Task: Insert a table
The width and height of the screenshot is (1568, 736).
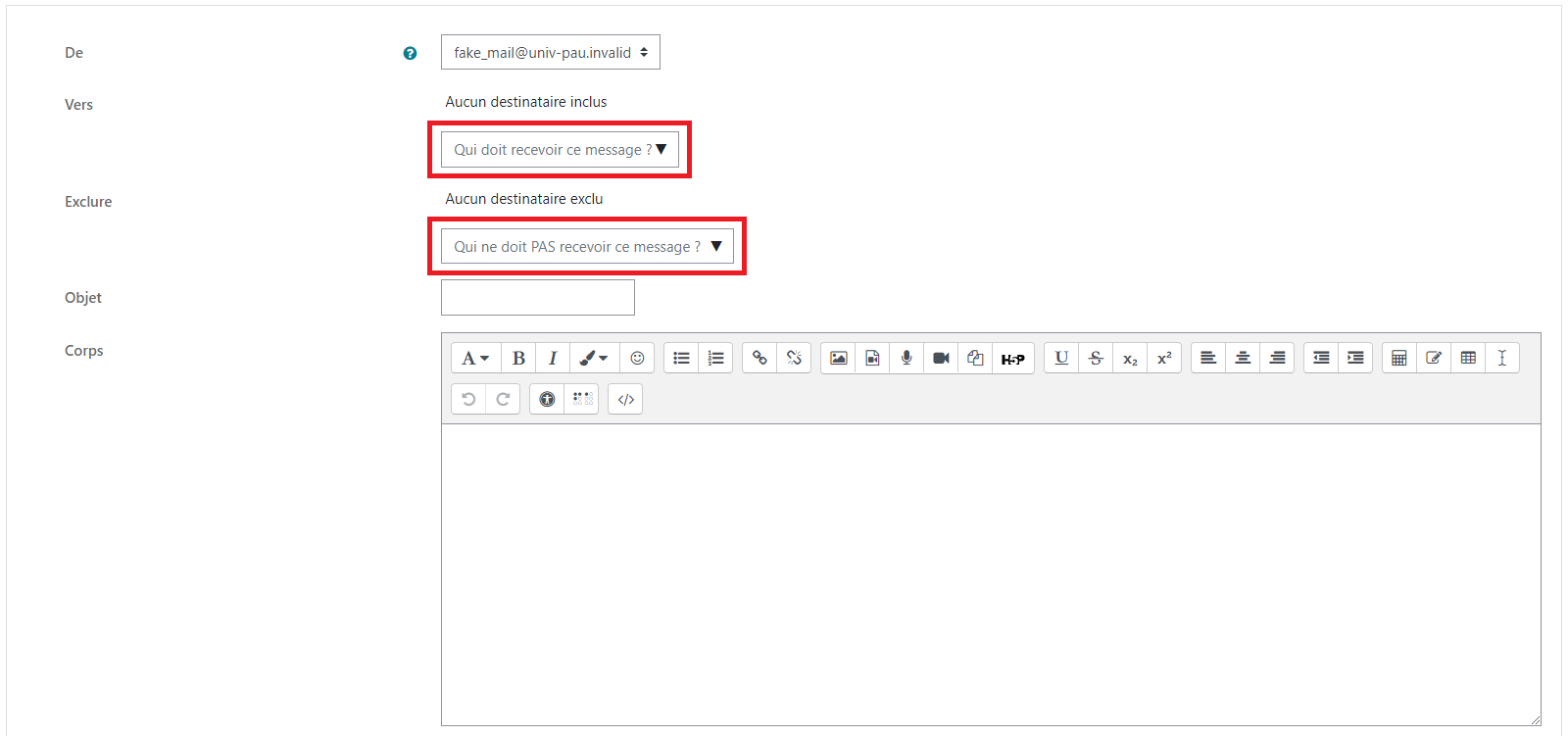Action: (1468, 359)
